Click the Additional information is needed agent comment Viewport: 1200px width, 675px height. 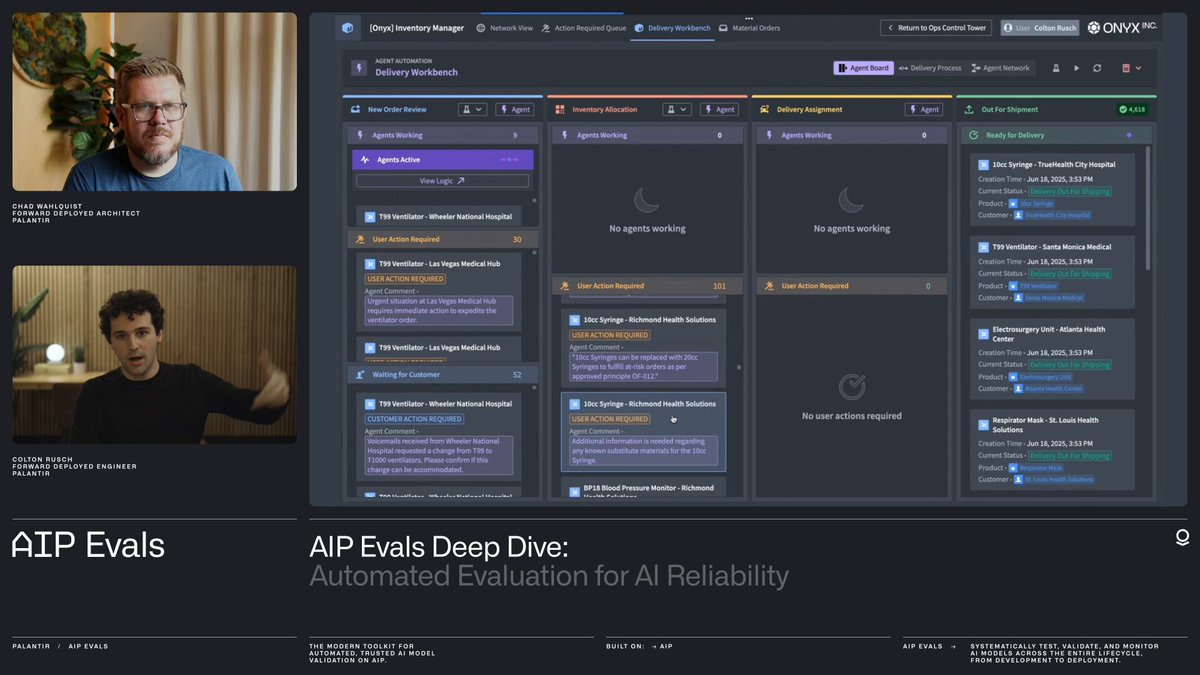643,450
